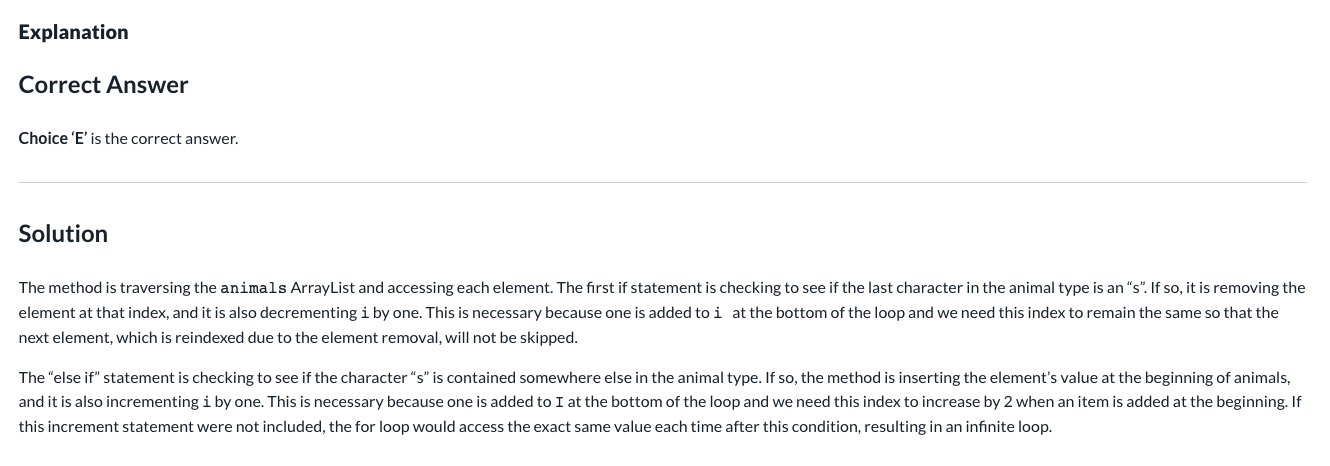
Task: Click the Explanation heading
Action: click(x=73, y=32)
